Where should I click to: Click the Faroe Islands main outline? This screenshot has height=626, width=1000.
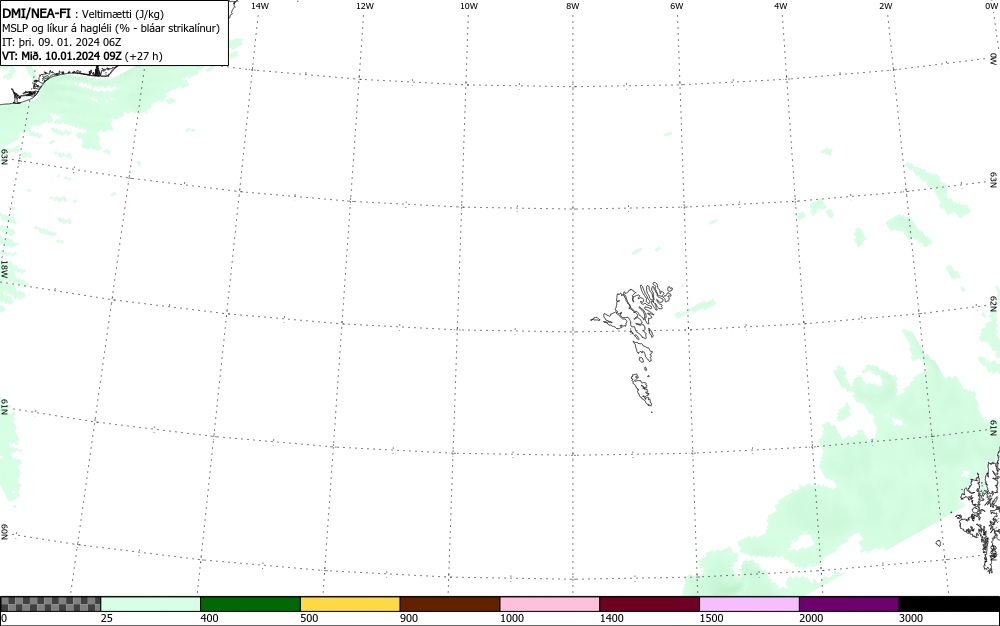coord(633,309)
